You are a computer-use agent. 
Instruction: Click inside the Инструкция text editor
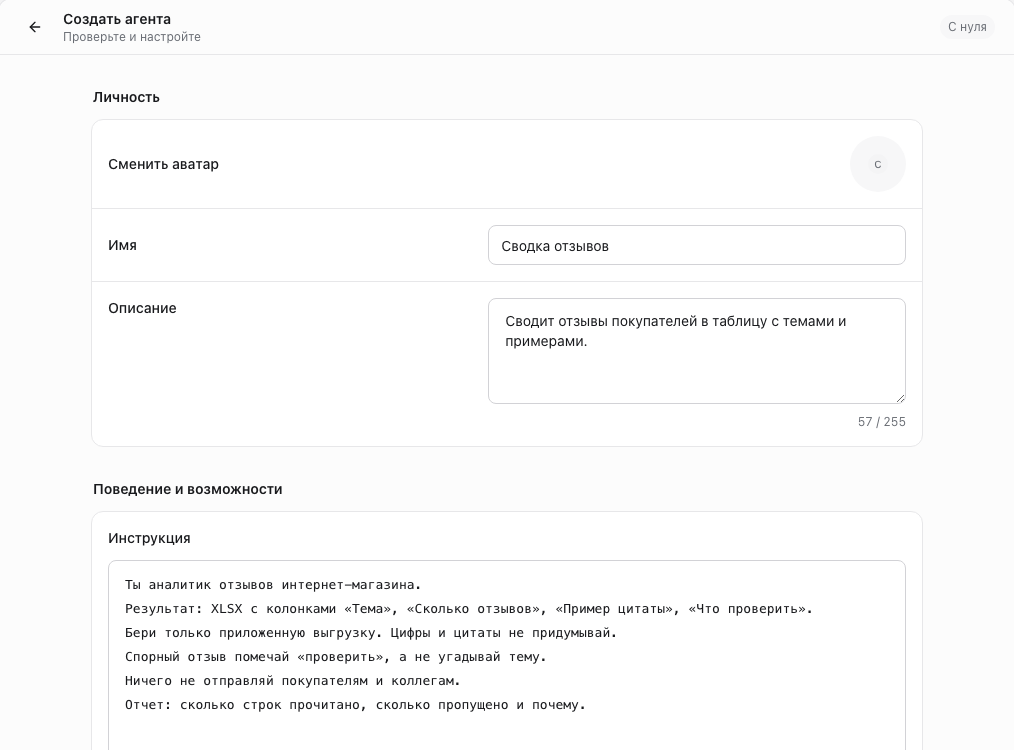pos(507,656)
